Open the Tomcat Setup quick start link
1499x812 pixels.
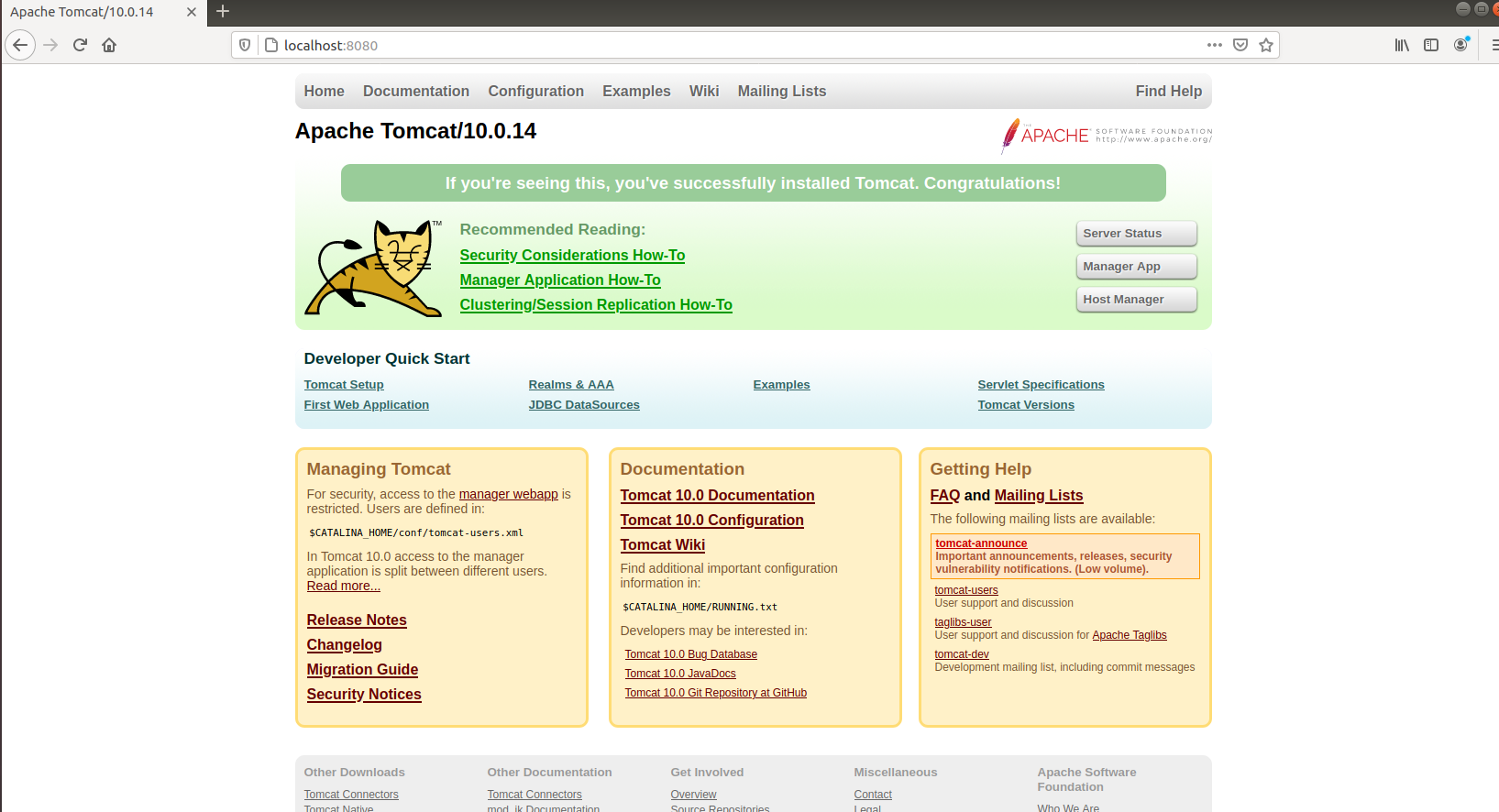coord(344,385)
